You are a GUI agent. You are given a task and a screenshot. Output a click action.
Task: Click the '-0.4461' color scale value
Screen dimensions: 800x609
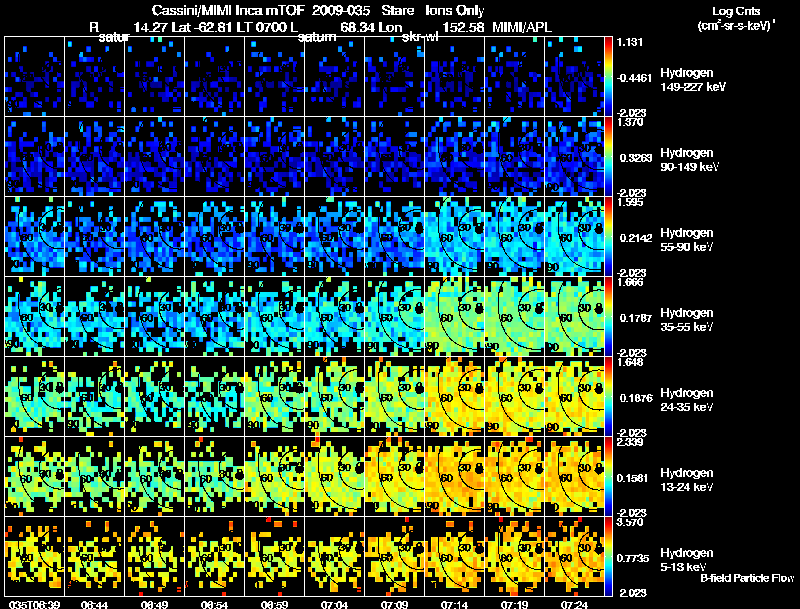(x=634, y=78)
